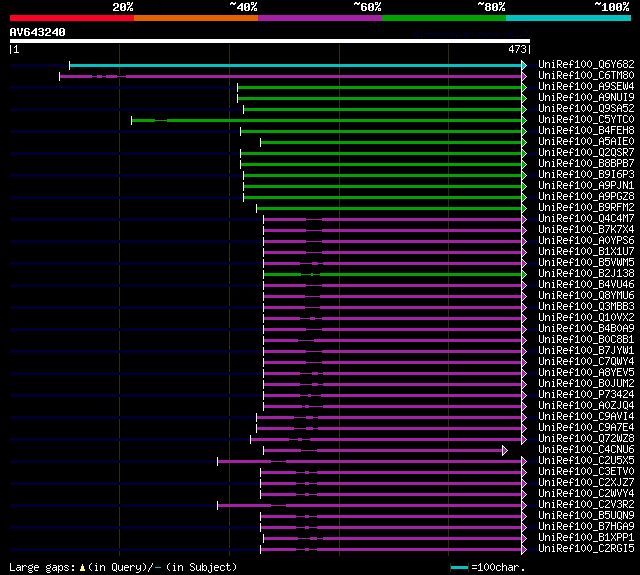Screen dimensions: 640x575
Task: Click the purple alignment bar for C6TM80
Action: point(291,76)
